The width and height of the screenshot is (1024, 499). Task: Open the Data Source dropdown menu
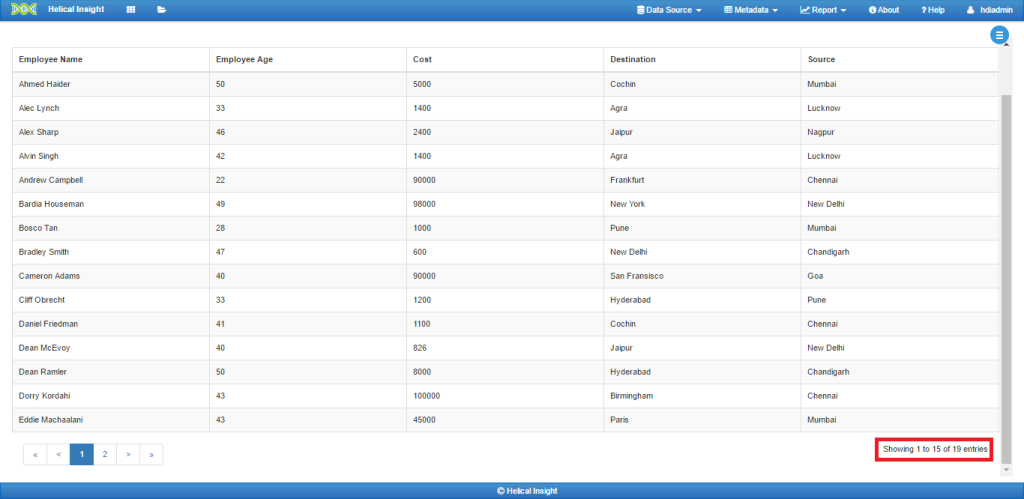(669, 10)
